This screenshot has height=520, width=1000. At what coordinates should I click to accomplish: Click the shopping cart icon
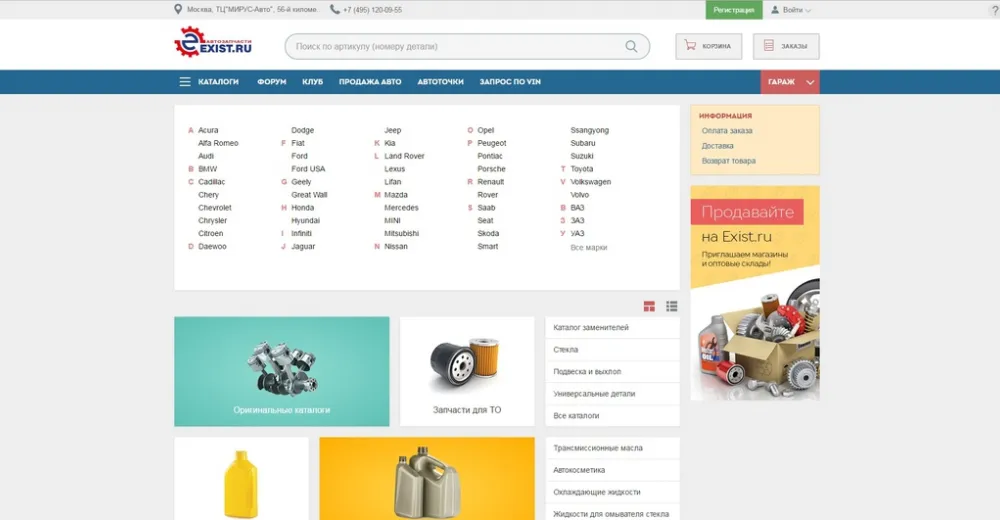tap(690, 45)
